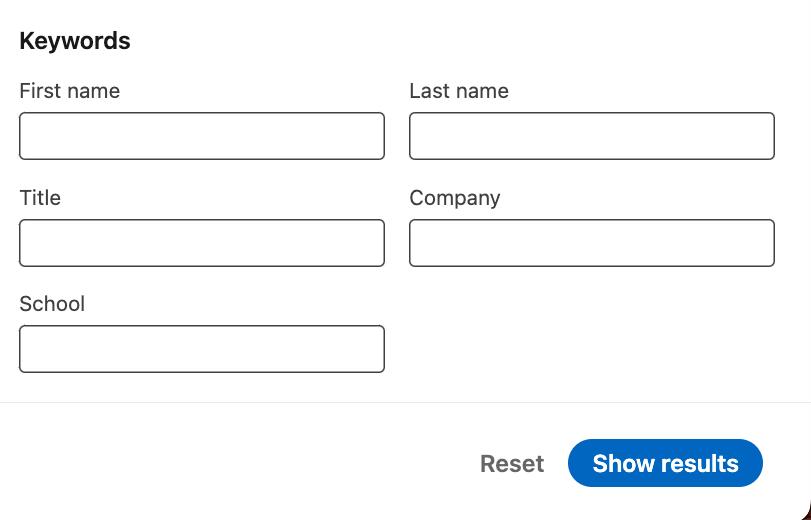This screenshot has width=811, height=520.
Task: Click the "Company" field label
Action: [x=454, y=198]
